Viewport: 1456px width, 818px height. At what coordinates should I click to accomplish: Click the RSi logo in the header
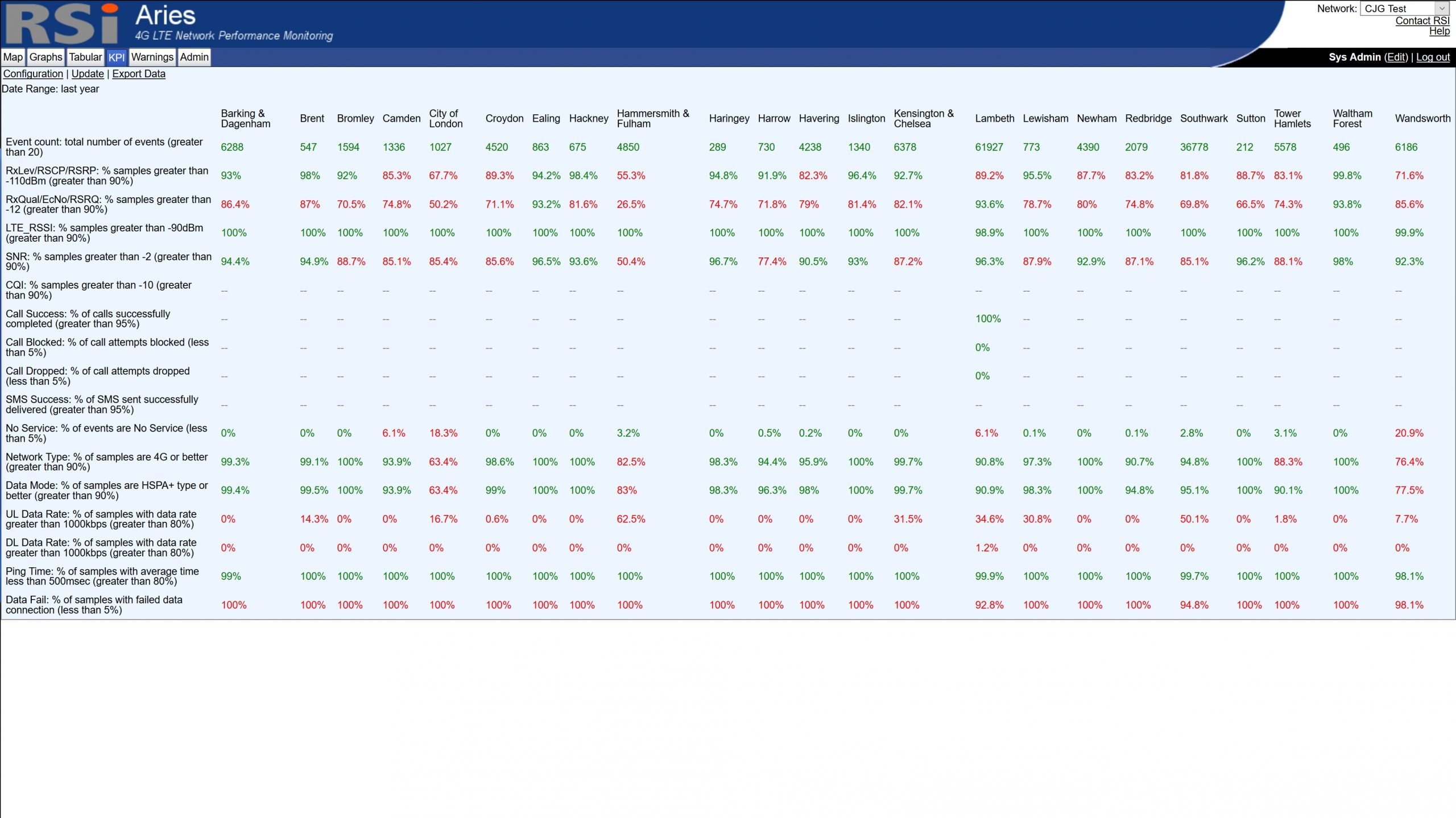[x=63, y=24]
